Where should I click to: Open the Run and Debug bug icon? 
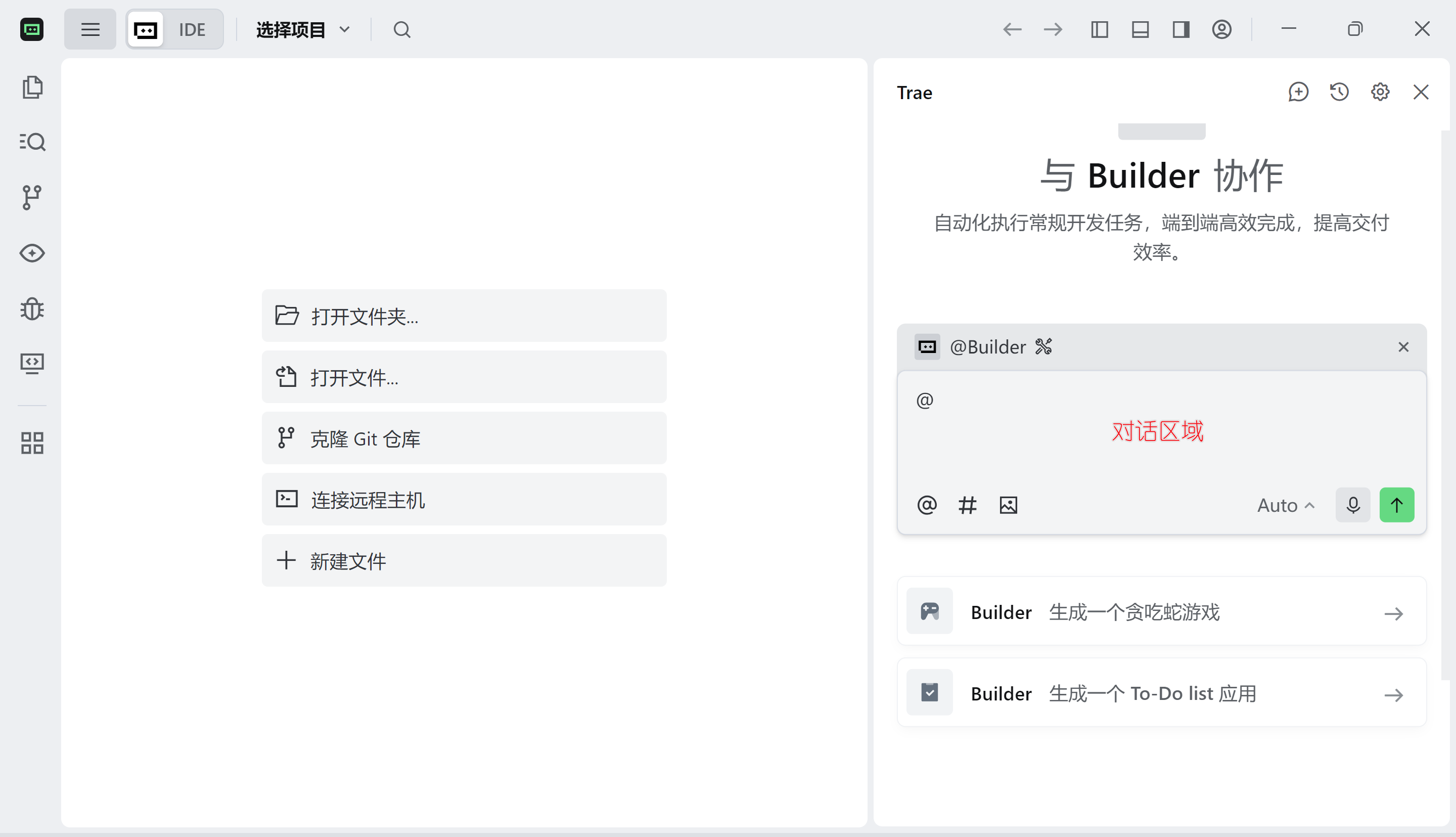coord(32,309)
